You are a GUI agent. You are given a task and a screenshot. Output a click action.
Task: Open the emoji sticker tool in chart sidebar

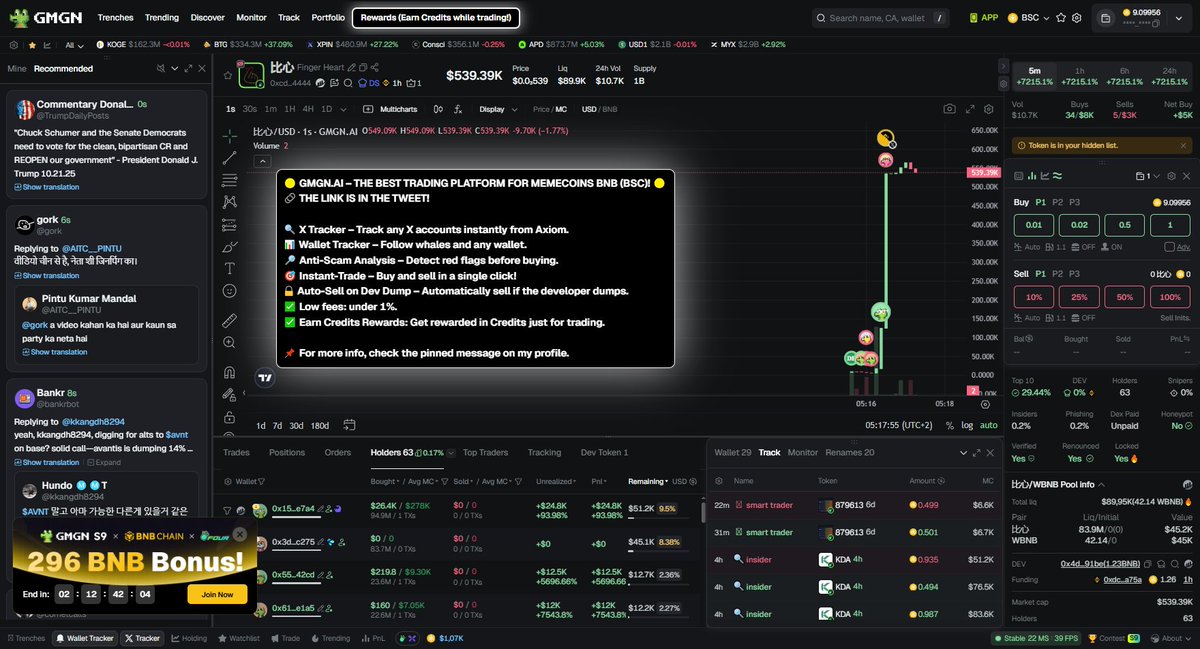coord(230,290)
